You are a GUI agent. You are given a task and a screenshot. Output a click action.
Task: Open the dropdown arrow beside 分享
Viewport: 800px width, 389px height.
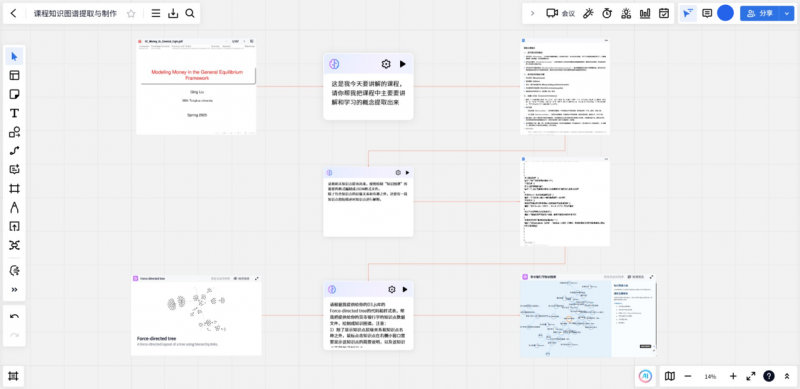tap(787, 13)
